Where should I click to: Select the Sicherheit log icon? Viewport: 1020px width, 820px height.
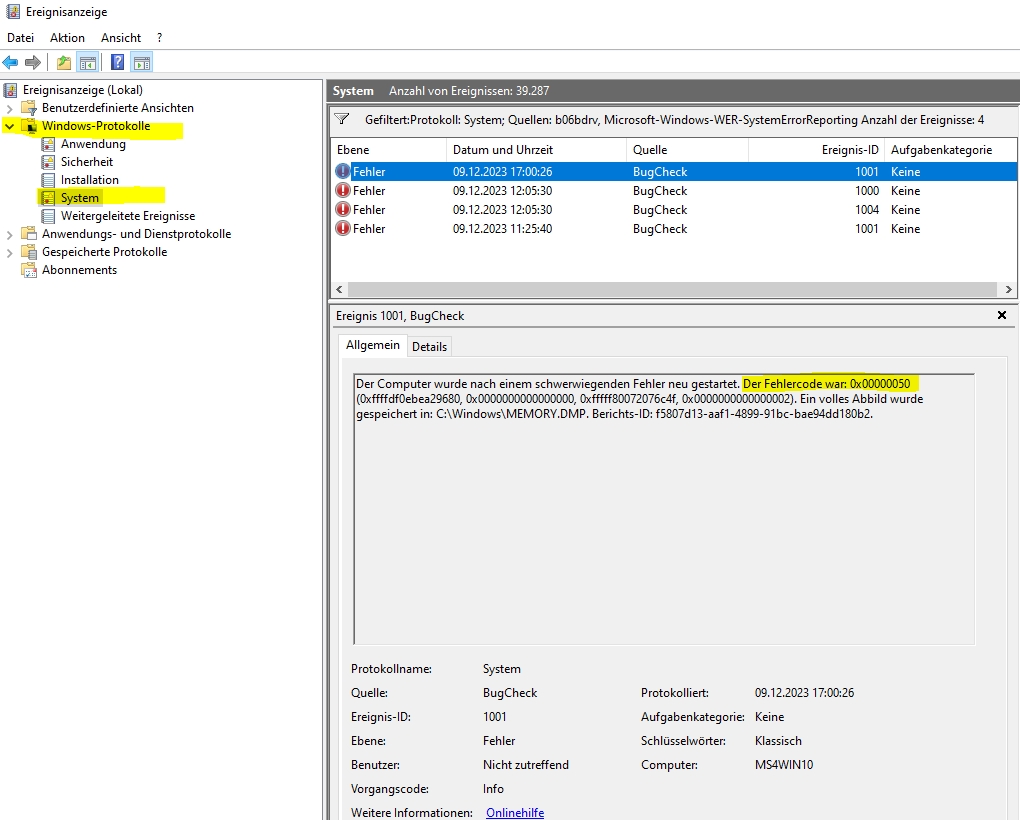pos(46,161)
